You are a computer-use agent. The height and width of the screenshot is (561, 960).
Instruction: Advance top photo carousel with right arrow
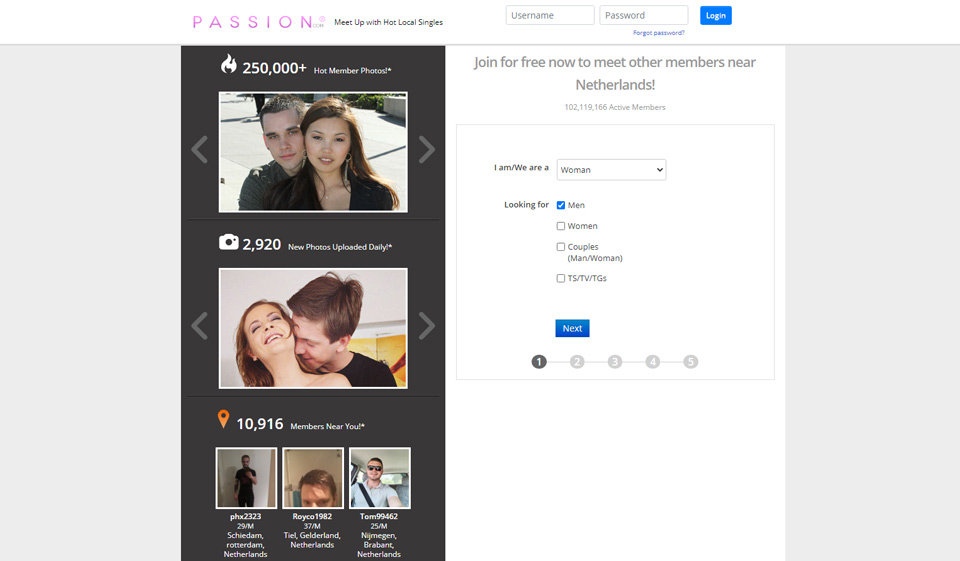coord(427,150)
